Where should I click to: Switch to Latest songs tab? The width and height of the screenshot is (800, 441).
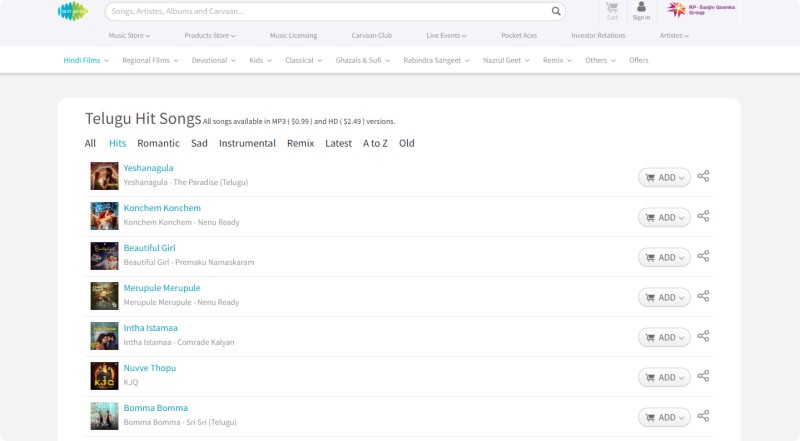(x=338, y=143)
